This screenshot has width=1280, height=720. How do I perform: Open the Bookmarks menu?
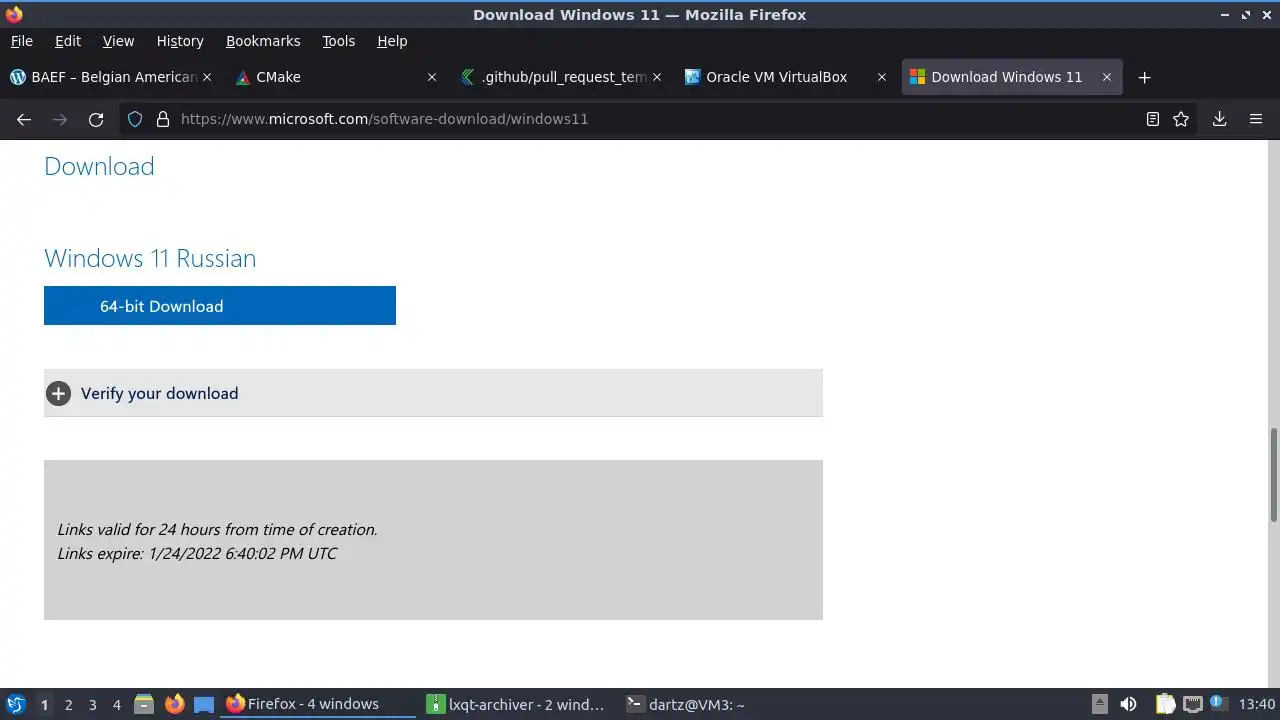tap(263, 41)
